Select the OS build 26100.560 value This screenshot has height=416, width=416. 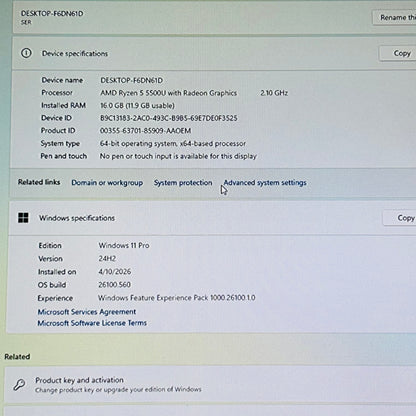pyautogui.click(x=114, y=285)
